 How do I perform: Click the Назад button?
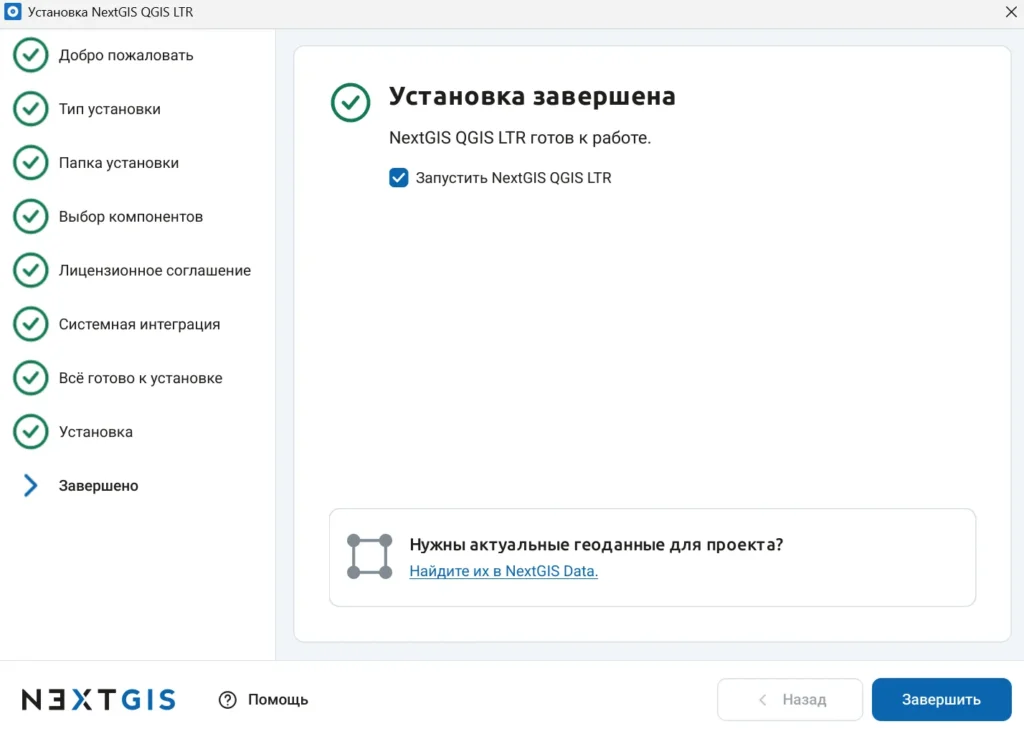pos(790,699)
